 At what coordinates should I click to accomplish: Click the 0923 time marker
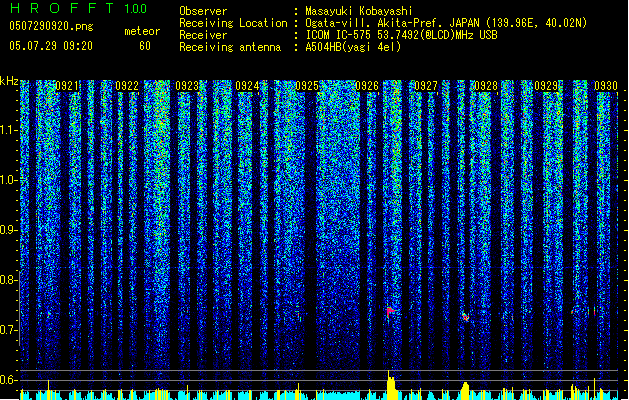(x=187, y=86)
